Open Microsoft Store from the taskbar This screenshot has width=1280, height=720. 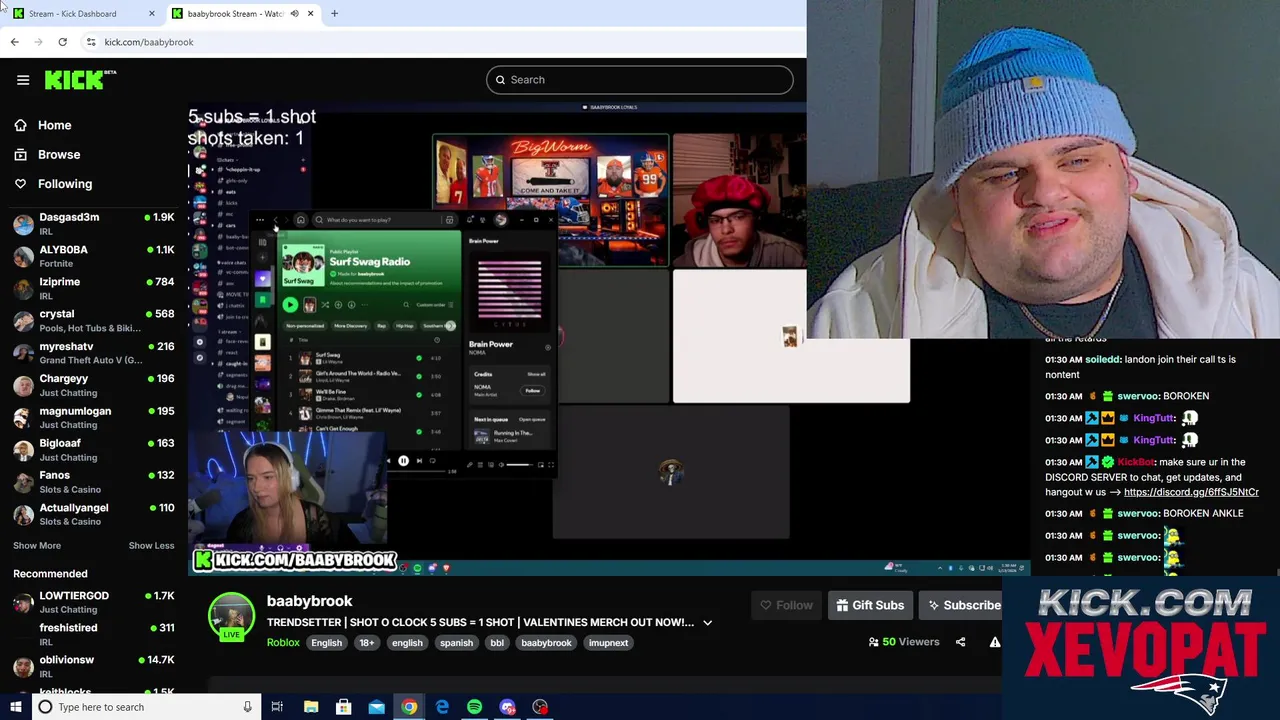[343, 707]
